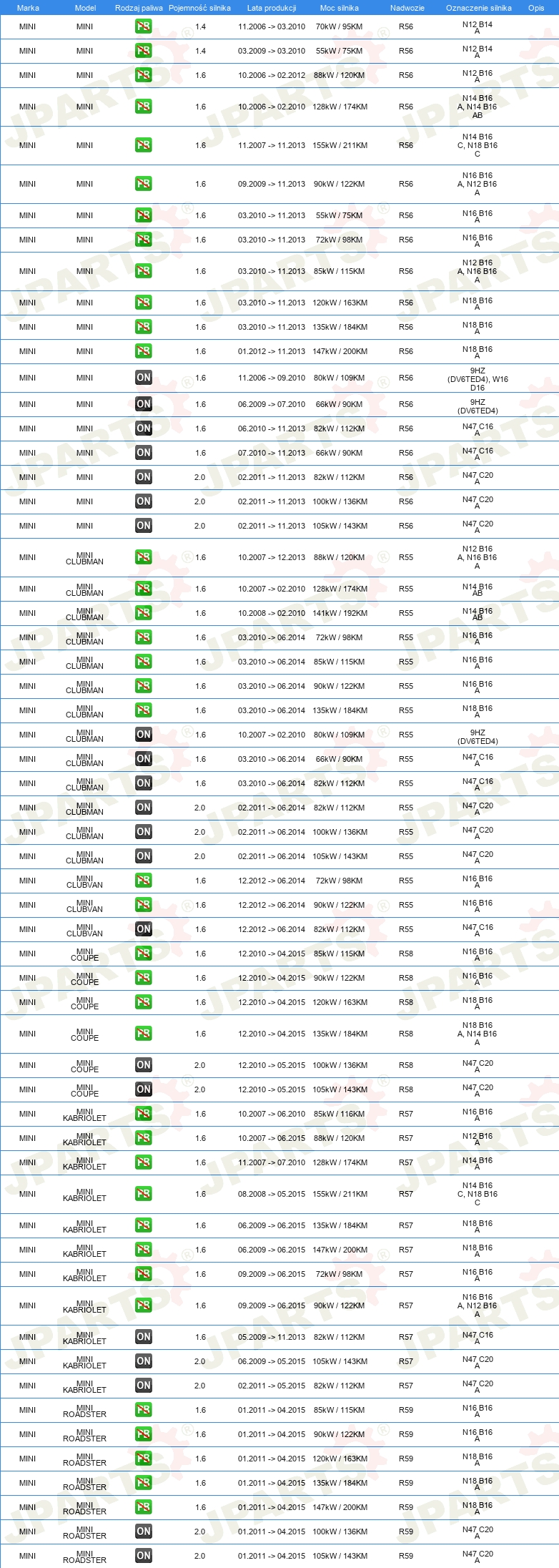This screenshot has height=1568, width=559.
Task: Select the PB icon in the Coupe 120kW / 163KM row
Action: pyautogui.click(x=144, y=1002)
